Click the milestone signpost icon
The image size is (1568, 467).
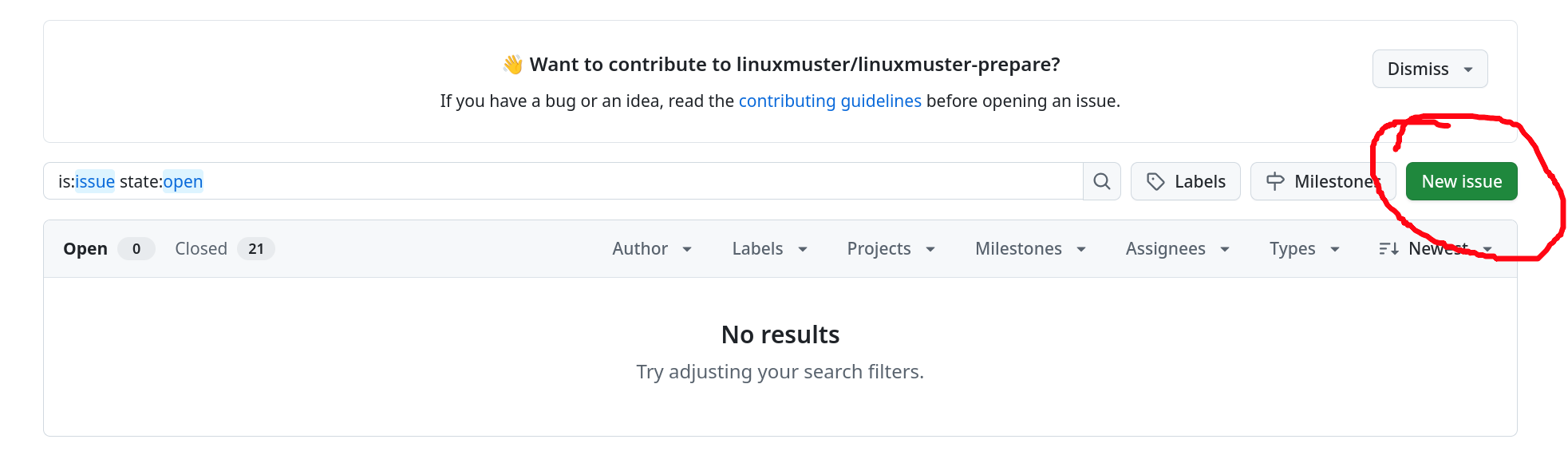[1275, 182]
